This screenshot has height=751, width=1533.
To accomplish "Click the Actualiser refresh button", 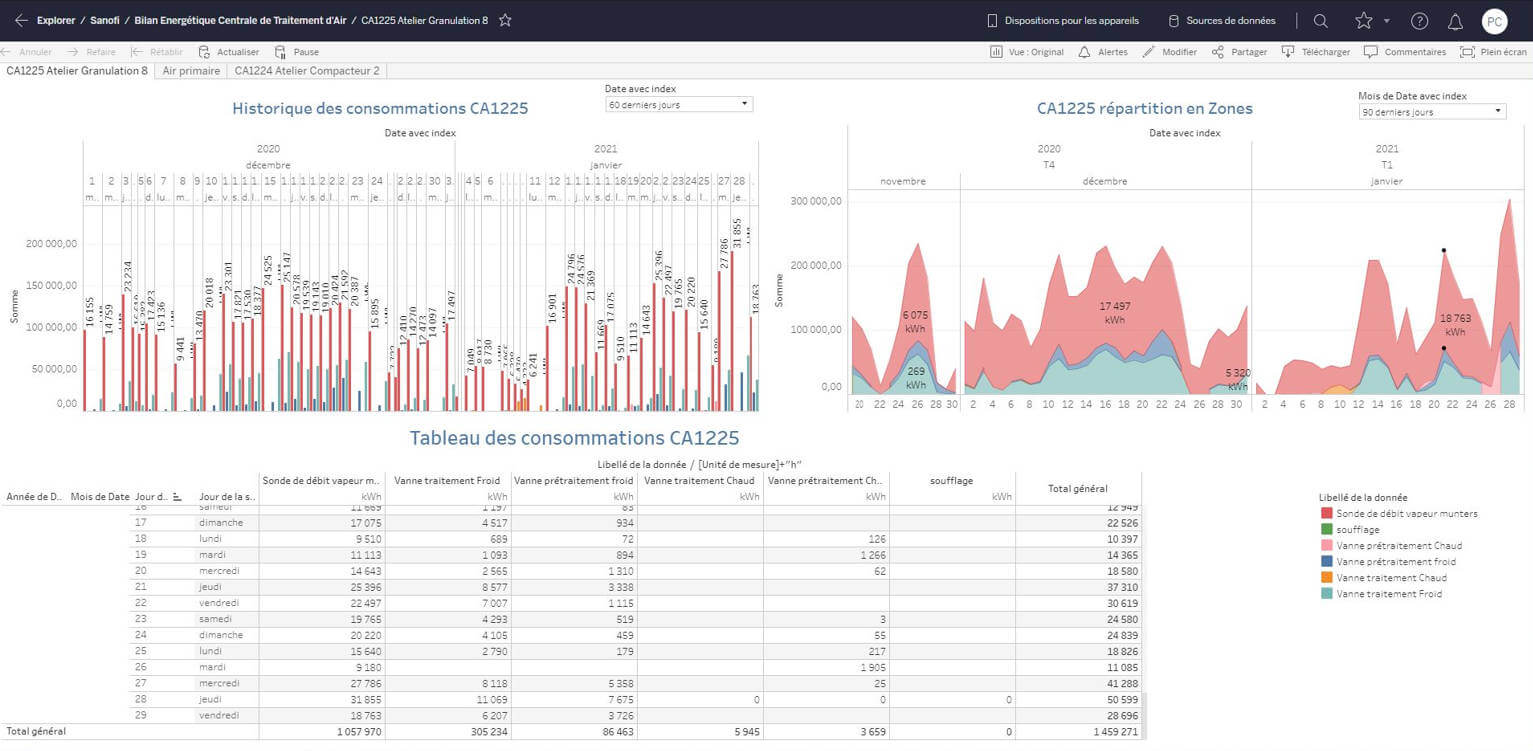I will (x=229, y=52).
